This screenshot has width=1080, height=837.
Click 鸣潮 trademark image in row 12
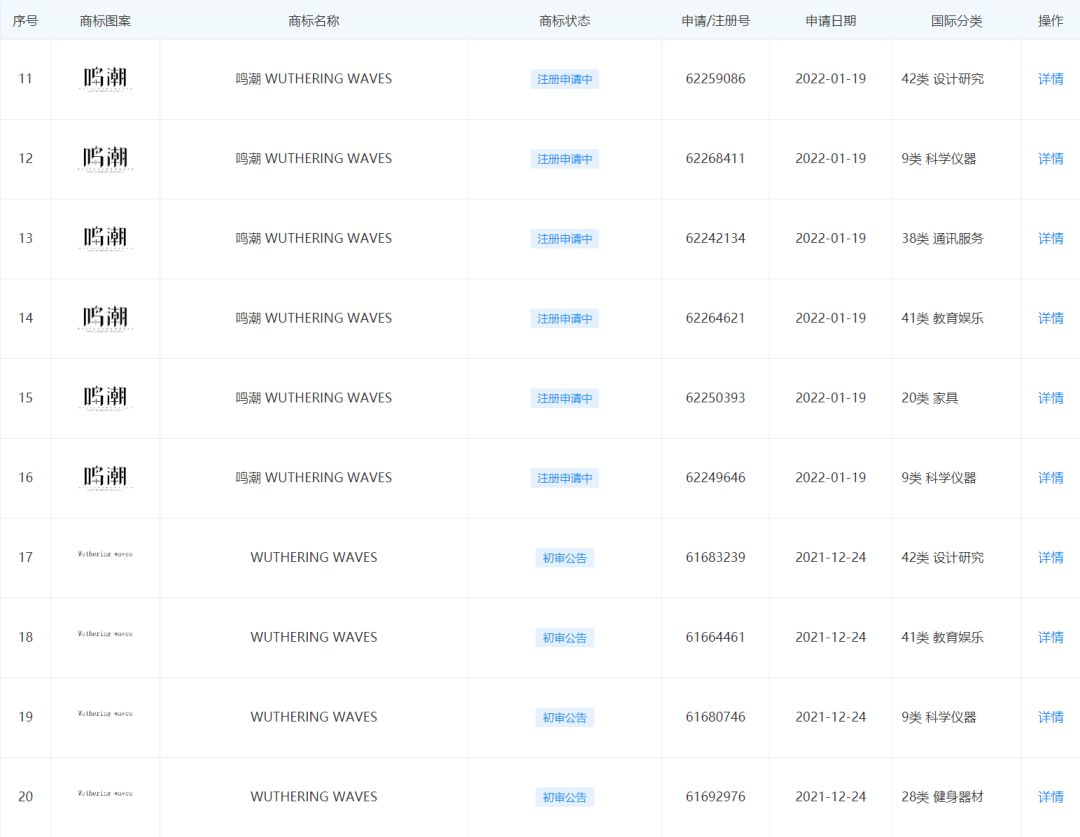[105, 158]
